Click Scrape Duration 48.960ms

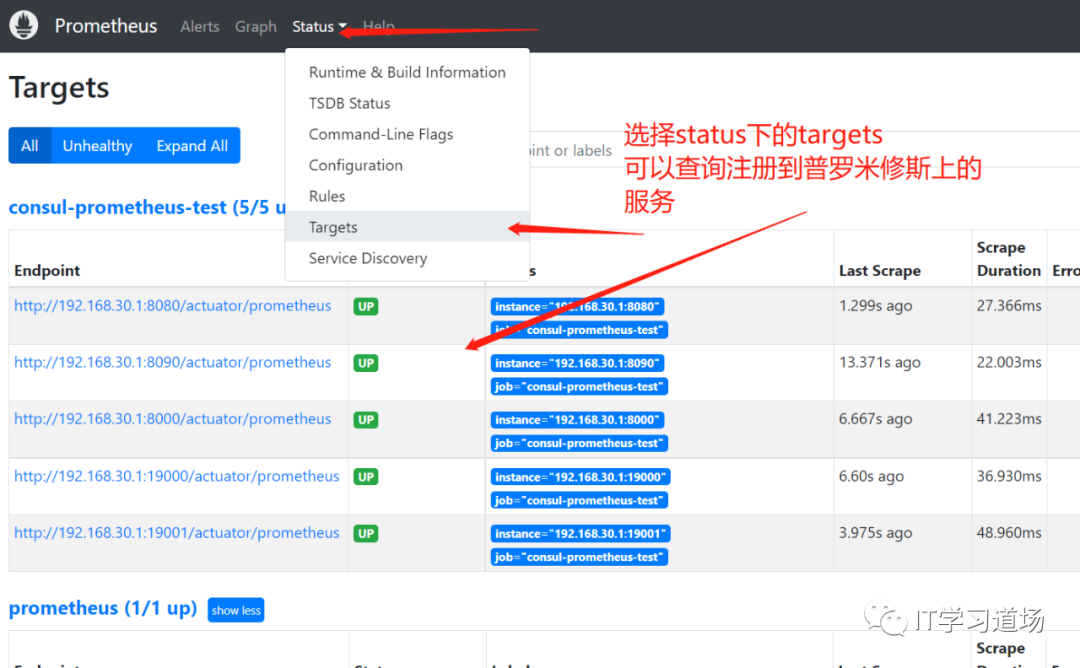1009,532
